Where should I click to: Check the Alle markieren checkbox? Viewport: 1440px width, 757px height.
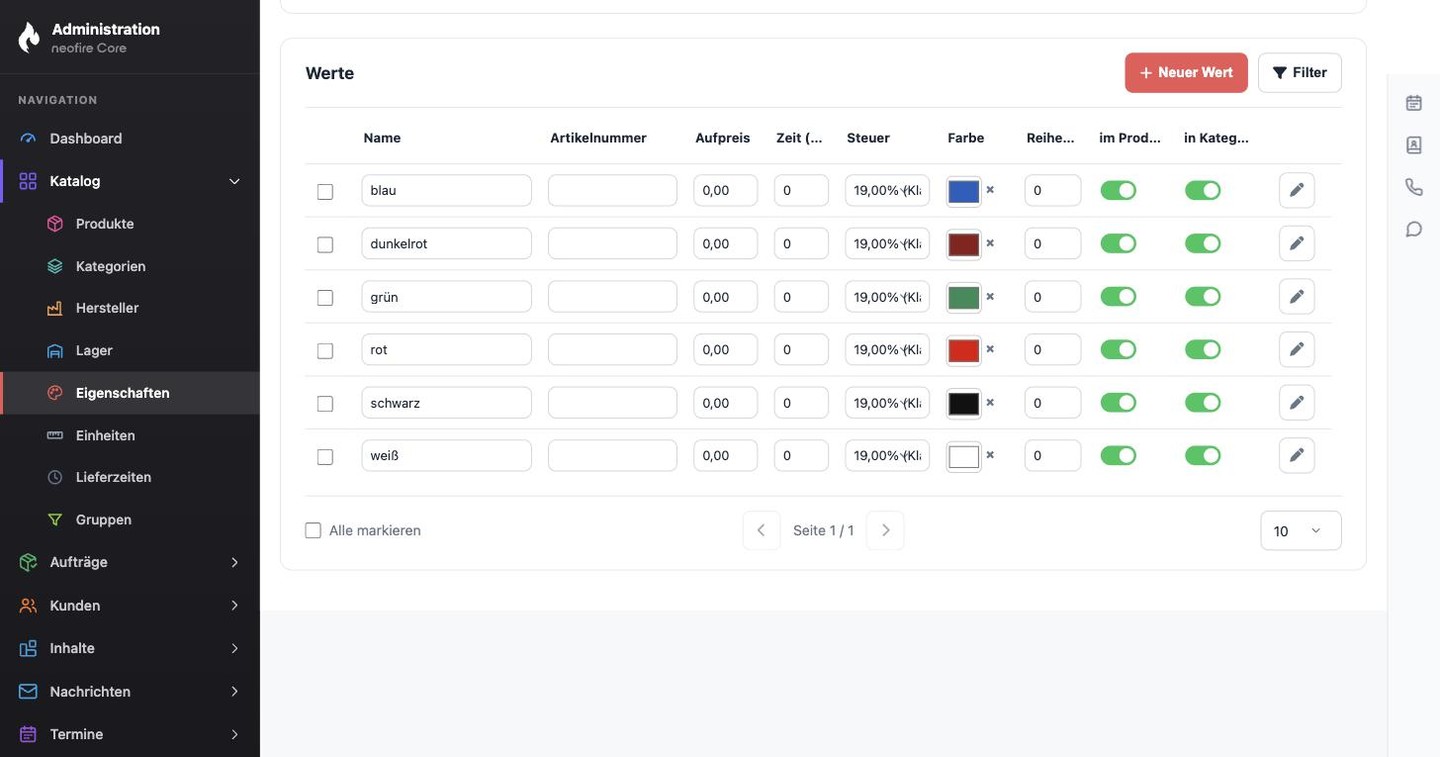(x=313, y=530)
